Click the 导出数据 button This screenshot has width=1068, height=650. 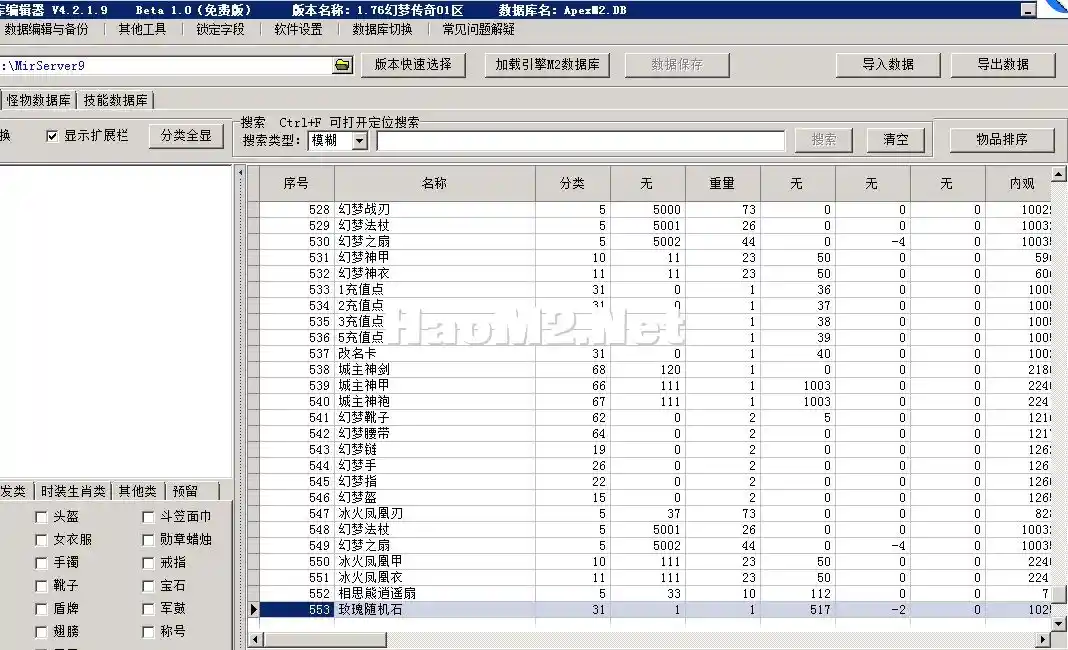click(x=1003, y=65)
